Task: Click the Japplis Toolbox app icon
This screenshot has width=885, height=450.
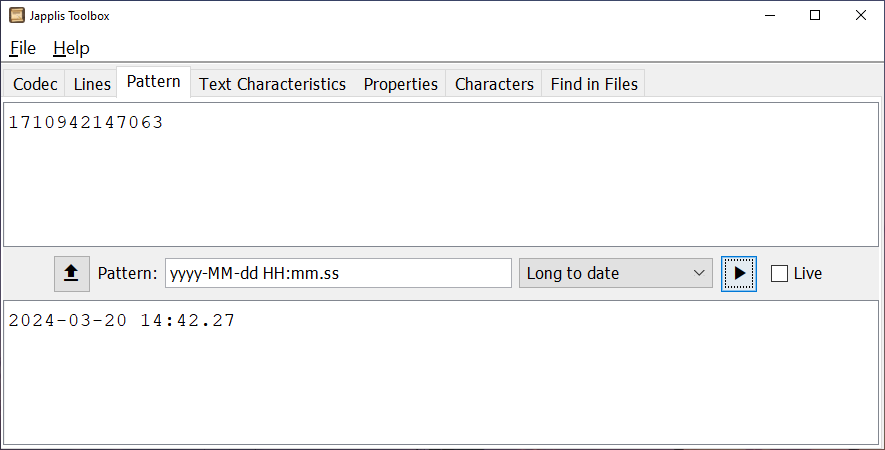Action: [x=17, y=15]
